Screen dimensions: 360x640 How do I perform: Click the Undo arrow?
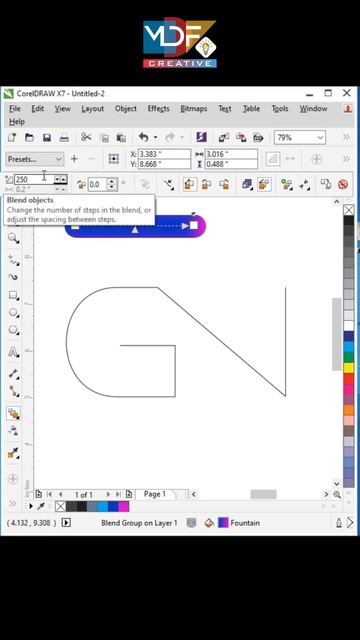pyautogui.click(x=143, y=137)
